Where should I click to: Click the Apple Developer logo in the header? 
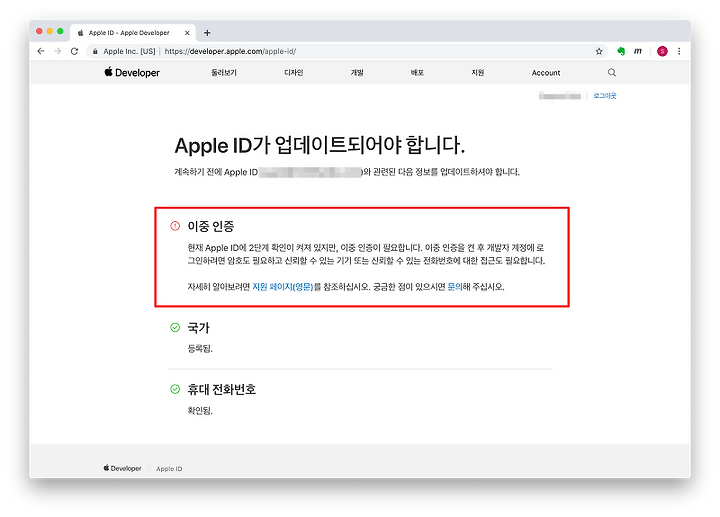132,73
